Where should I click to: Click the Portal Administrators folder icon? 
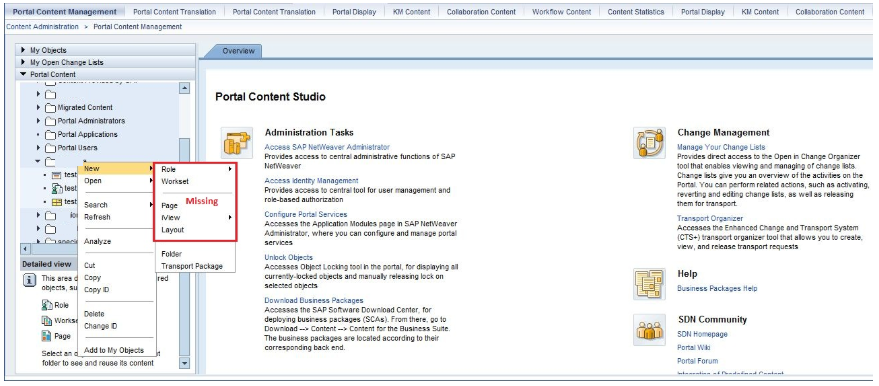[x=50, y=121]
